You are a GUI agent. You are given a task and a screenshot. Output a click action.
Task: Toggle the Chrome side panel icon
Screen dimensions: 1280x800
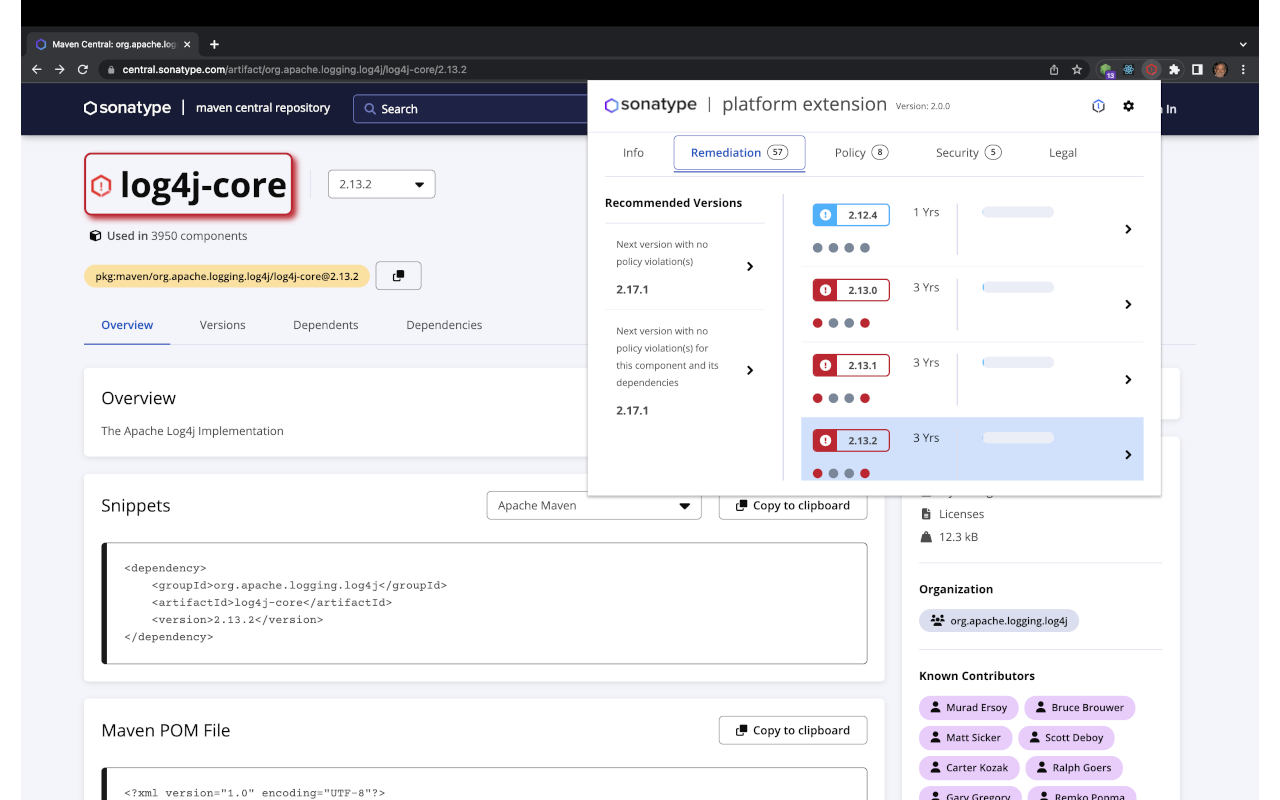tap(1197, 70)
